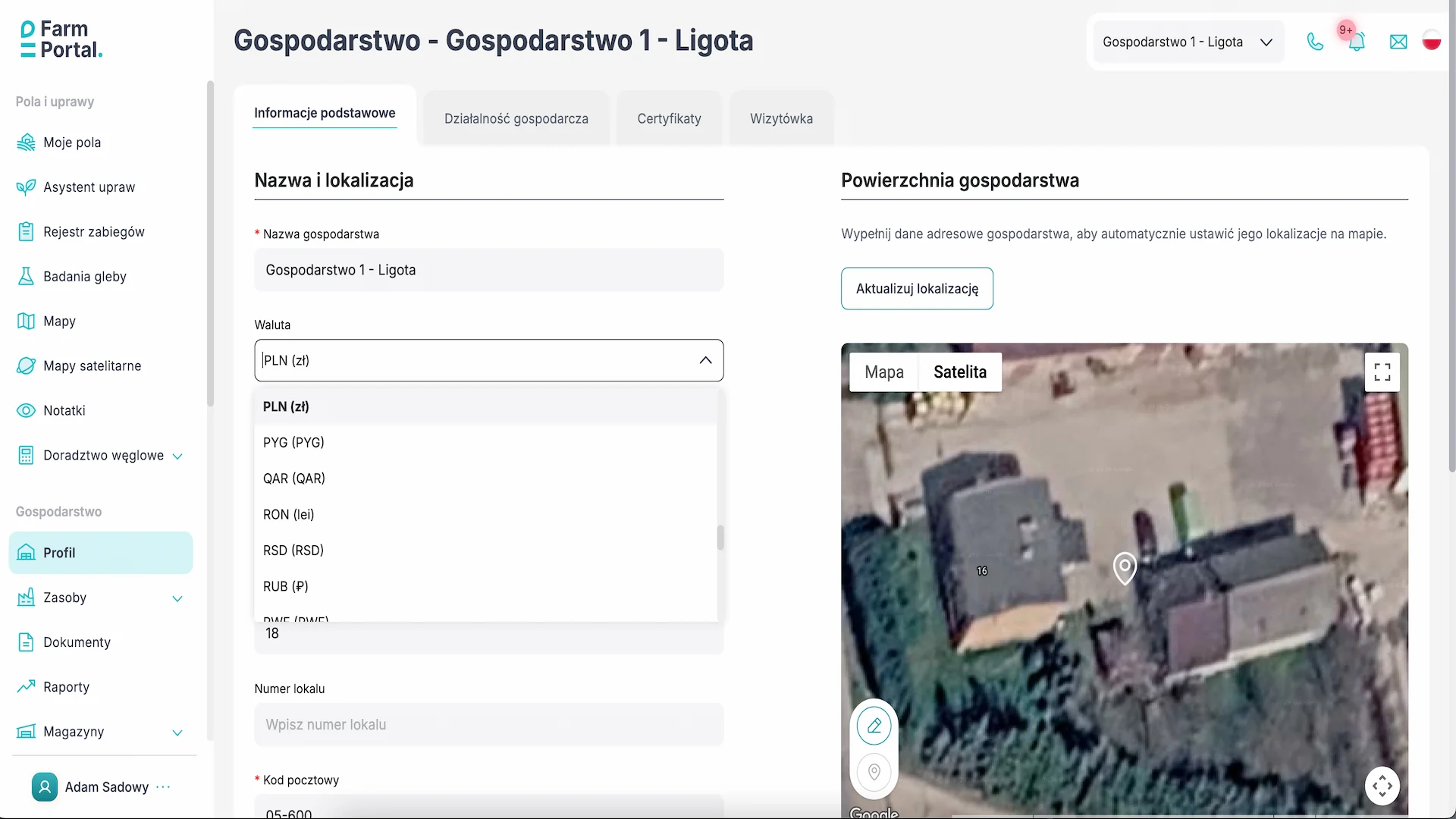Click the map pan control
Viewport: 1456px width, 819px height.
pos(1382,786)
